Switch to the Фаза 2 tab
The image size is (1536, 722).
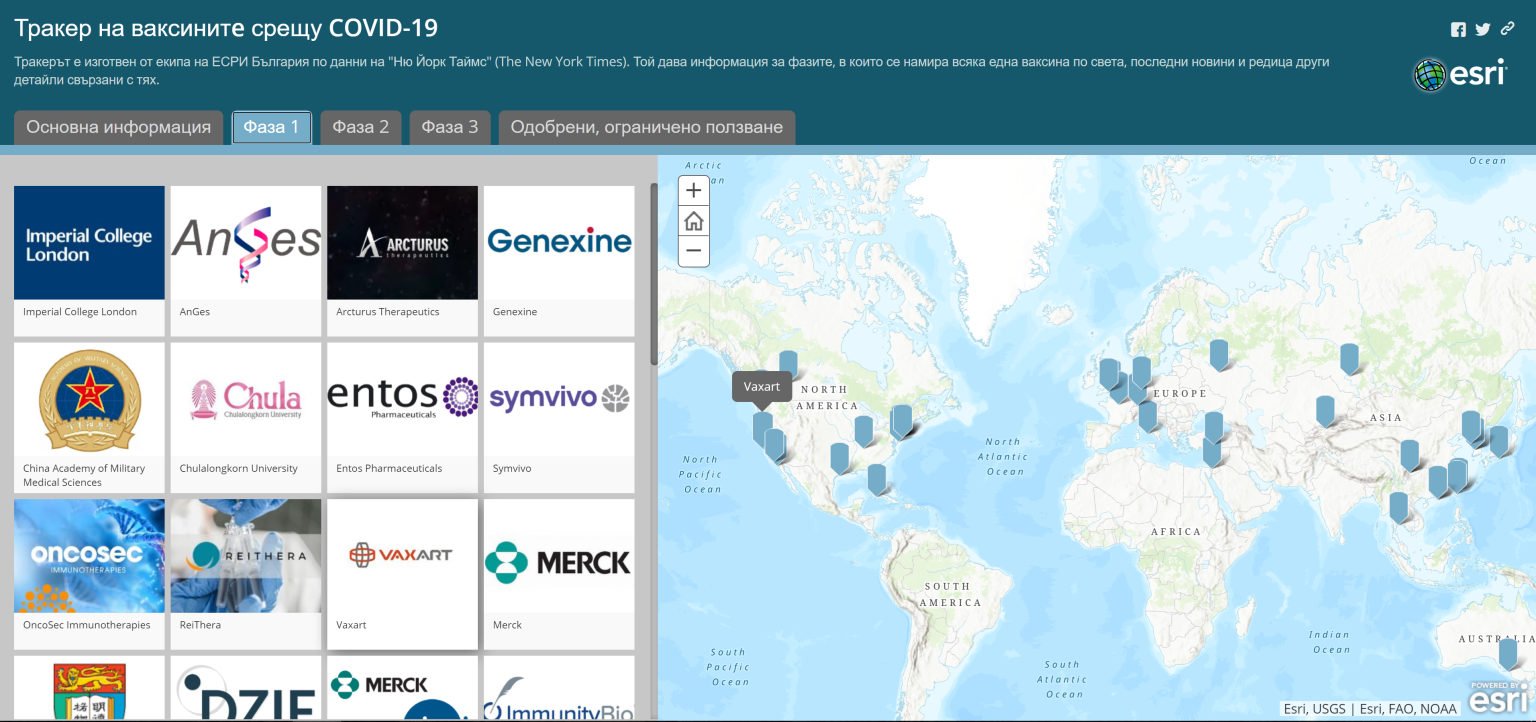point(360,128)
